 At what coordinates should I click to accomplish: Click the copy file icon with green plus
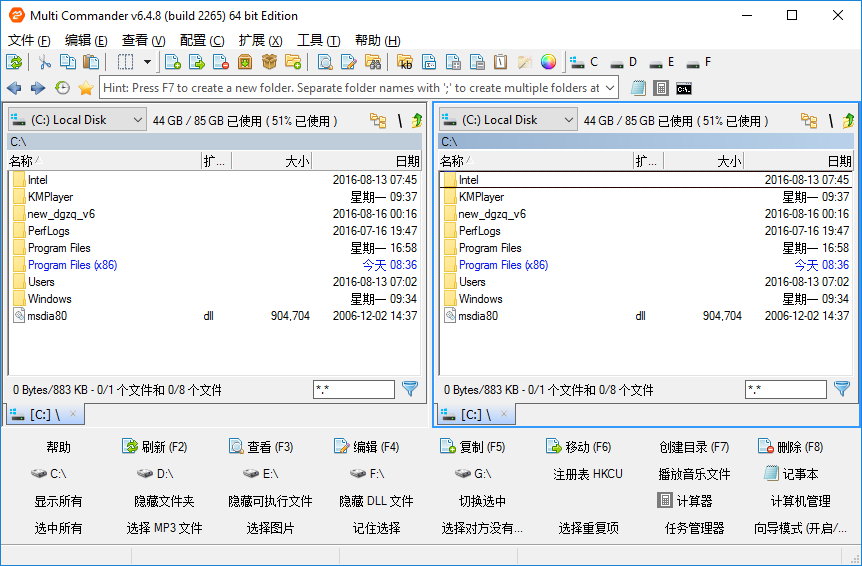pos(173,62)
